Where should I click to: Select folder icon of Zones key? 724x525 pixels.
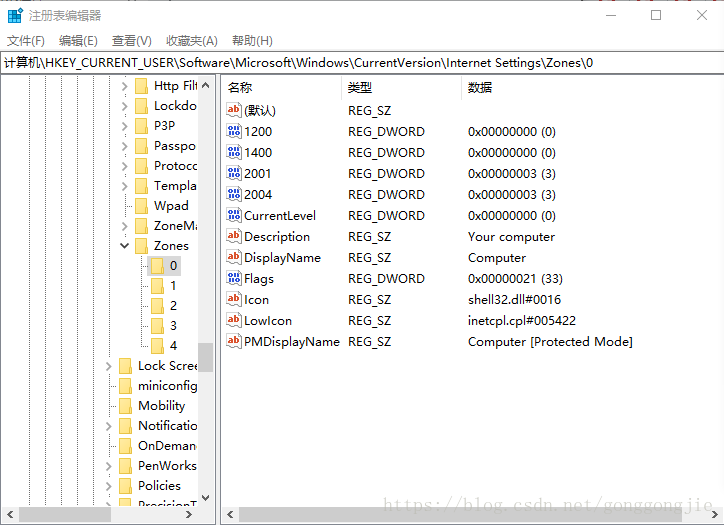tap(141, 245)
